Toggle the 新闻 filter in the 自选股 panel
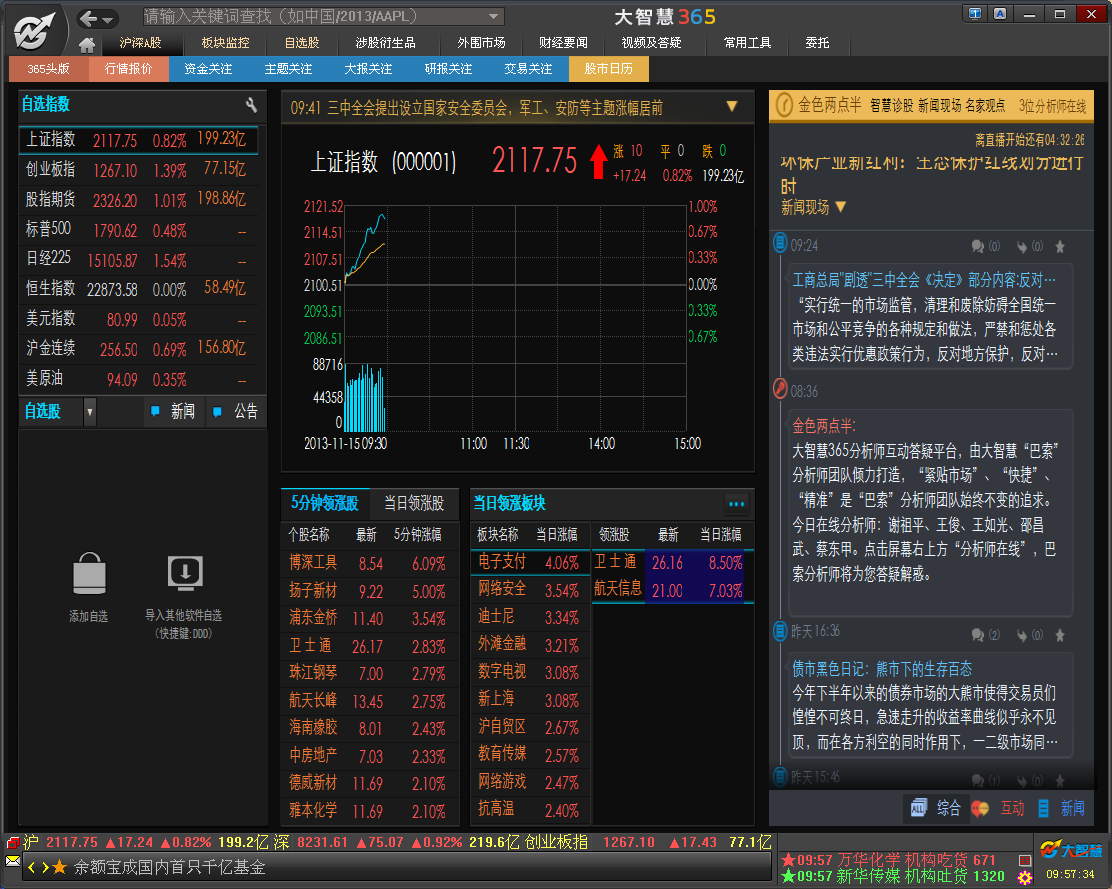This screenshot has height=889, width=1112. coord(174,411)
